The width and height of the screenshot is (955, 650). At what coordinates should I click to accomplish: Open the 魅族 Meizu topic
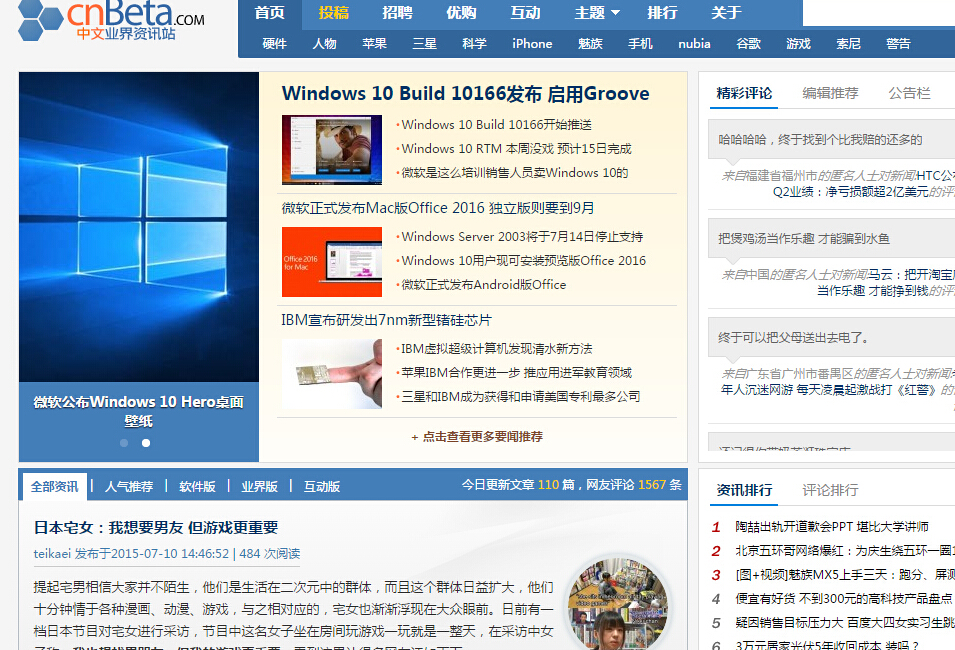tap(590, 44)
